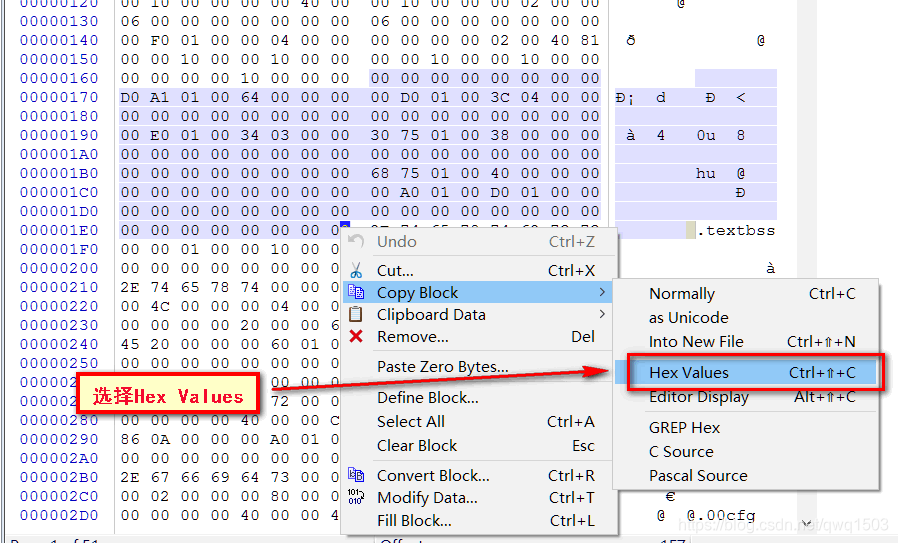Select GREP Hex copy option
898x543 pixels.
[x=746, y=428]
